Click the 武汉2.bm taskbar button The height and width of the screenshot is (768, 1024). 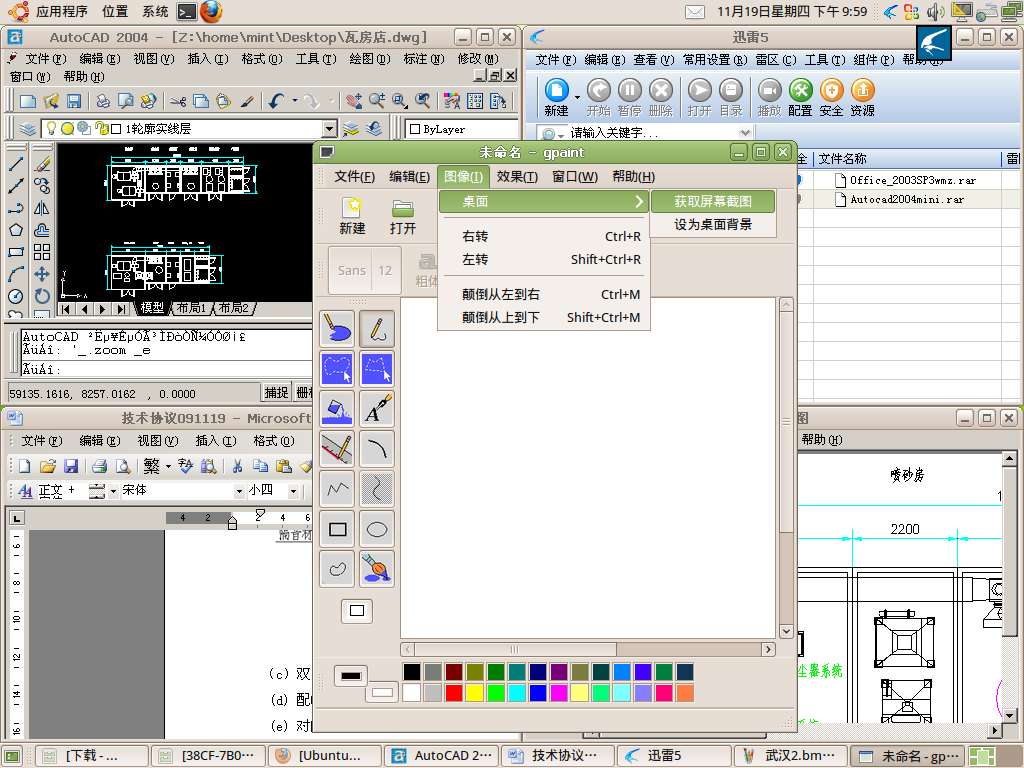(790, 756)
